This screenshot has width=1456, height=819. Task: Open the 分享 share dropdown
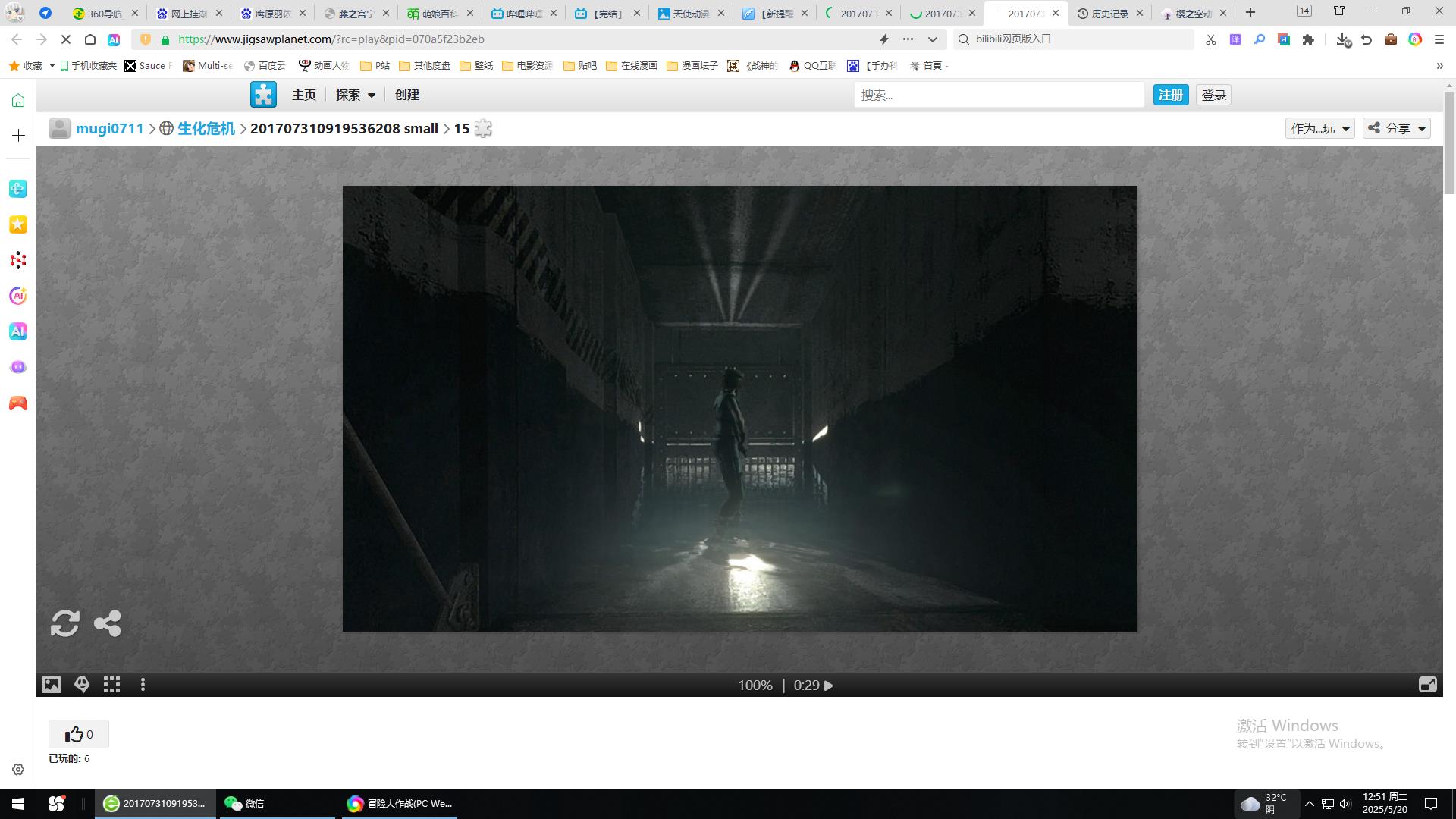coord(1397,128)
